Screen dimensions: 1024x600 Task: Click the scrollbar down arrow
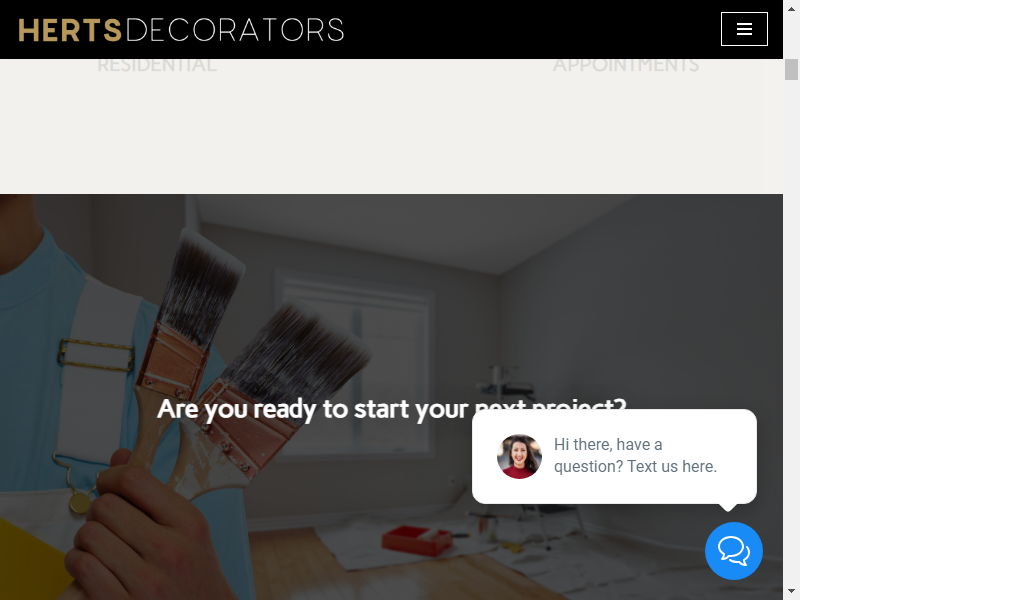pyautogui.click(x=791, y=591)
